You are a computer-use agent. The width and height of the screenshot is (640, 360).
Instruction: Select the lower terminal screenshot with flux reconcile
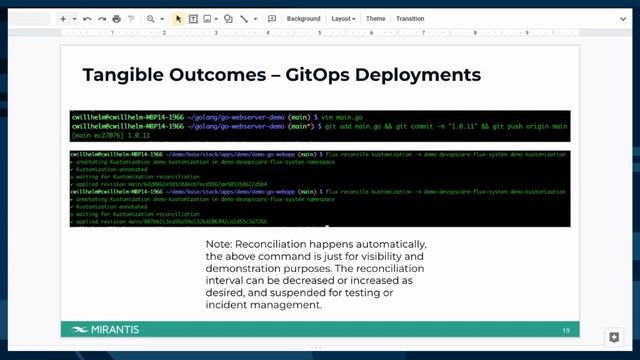pos(320,189)
